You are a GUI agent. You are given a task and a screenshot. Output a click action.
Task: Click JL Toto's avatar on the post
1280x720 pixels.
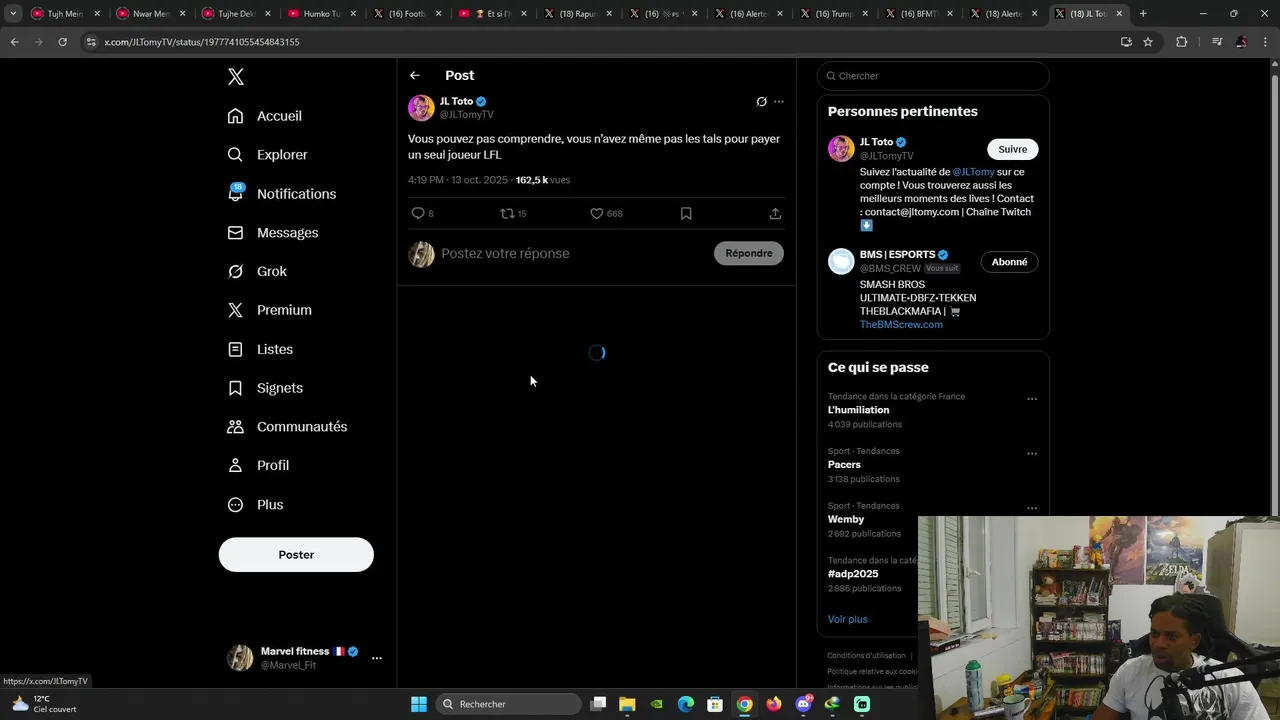(x=421, y=108)
